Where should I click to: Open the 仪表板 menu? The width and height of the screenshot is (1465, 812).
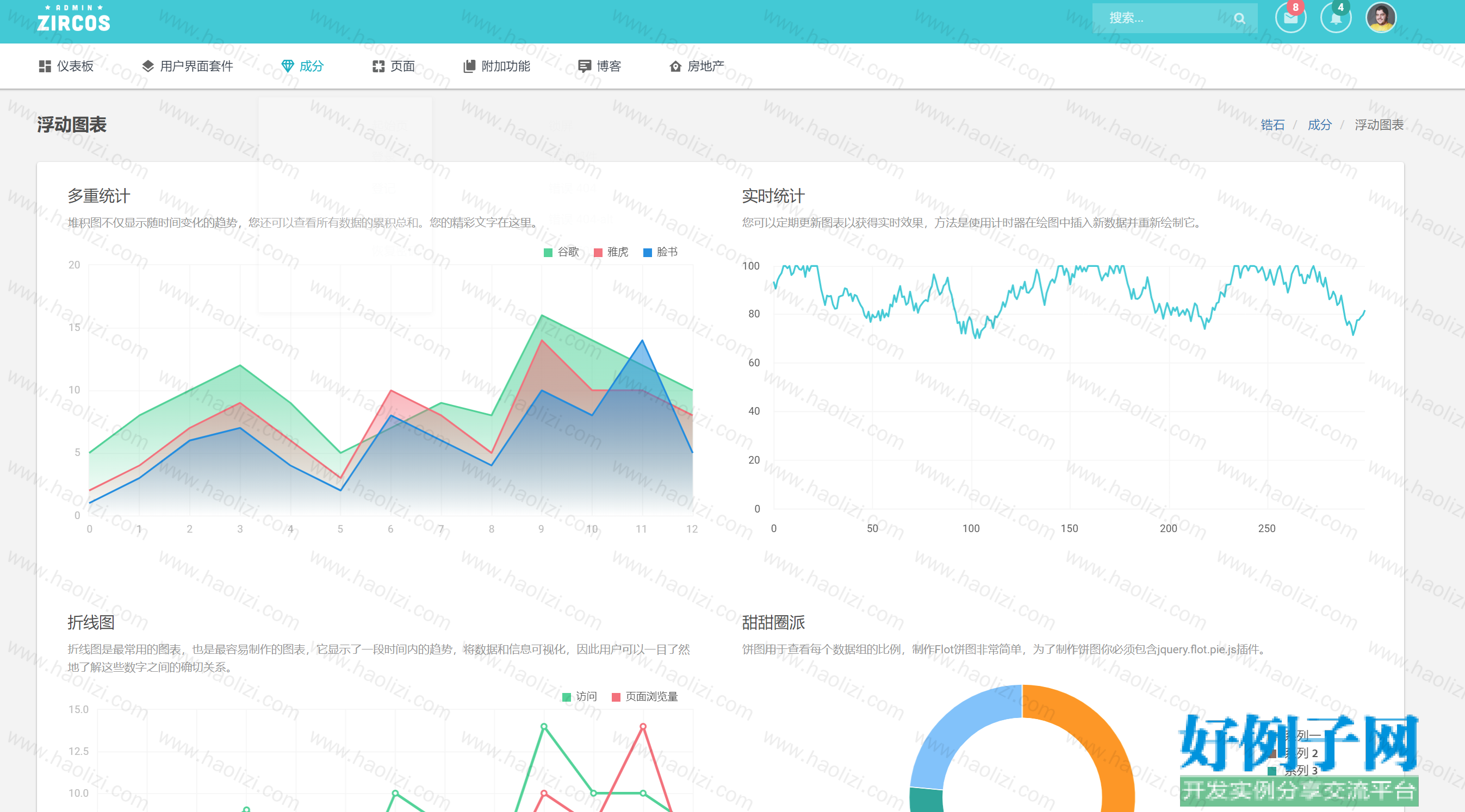66,66
